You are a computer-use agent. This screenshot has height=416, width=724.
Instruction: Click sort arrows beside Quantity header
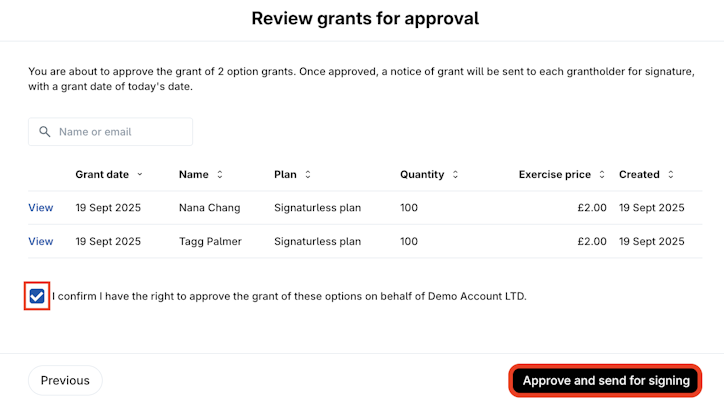pyautogui.click(x=455, y=174)
